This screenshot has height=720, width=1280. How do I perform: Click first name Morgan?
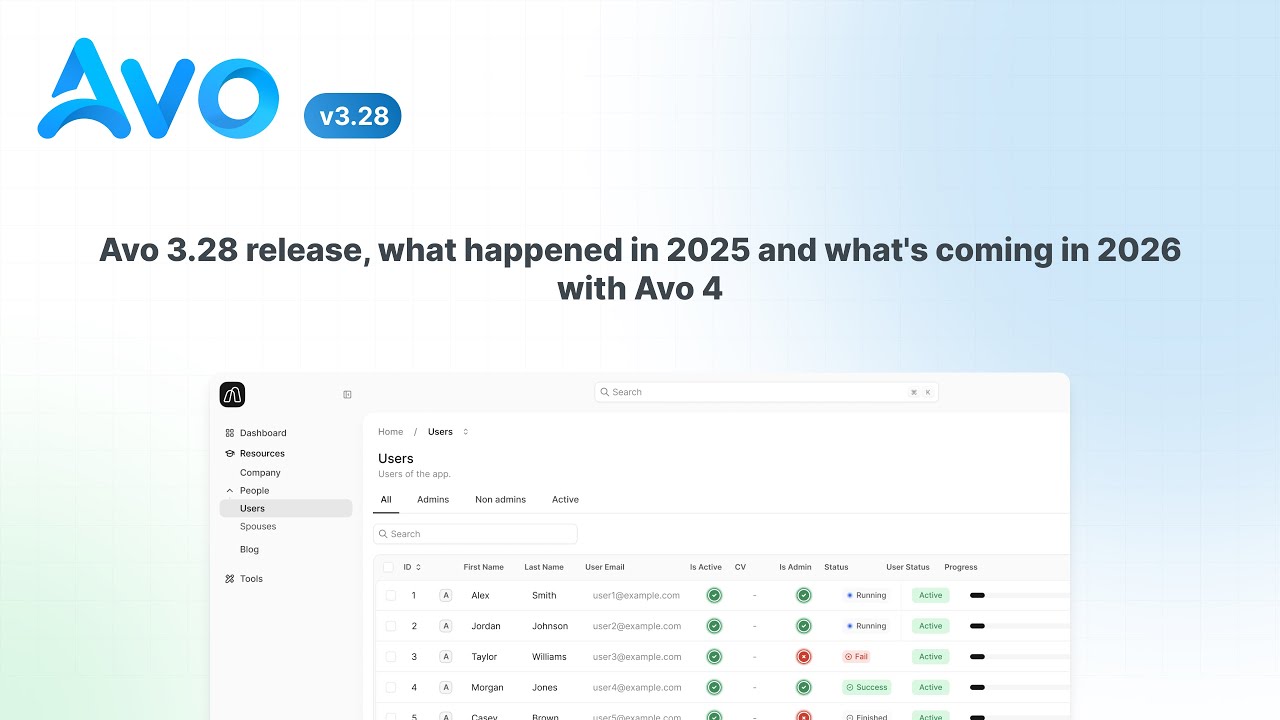tap(488, 688)
